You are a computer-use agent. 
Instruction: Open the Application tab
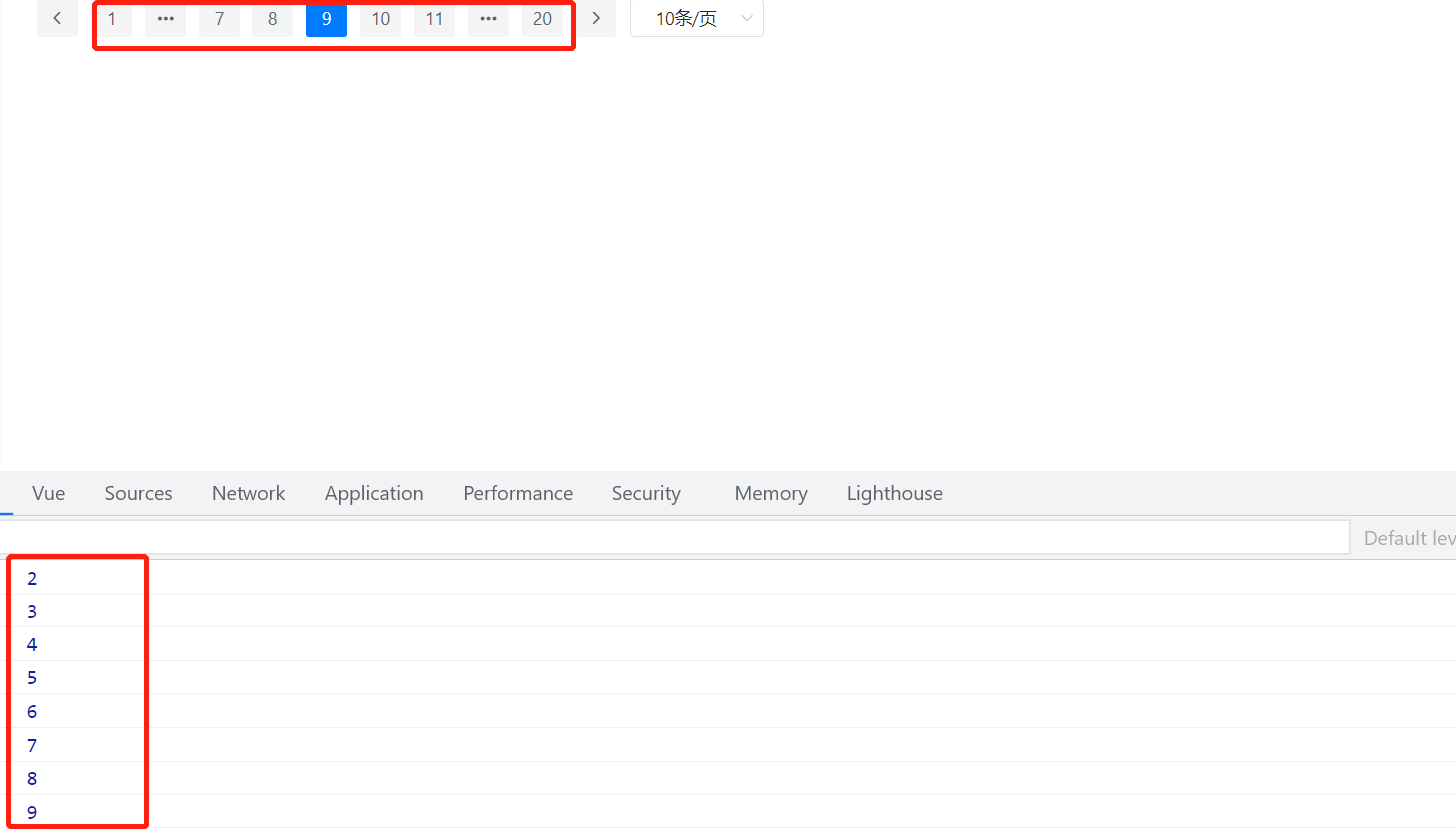[374, 493]
